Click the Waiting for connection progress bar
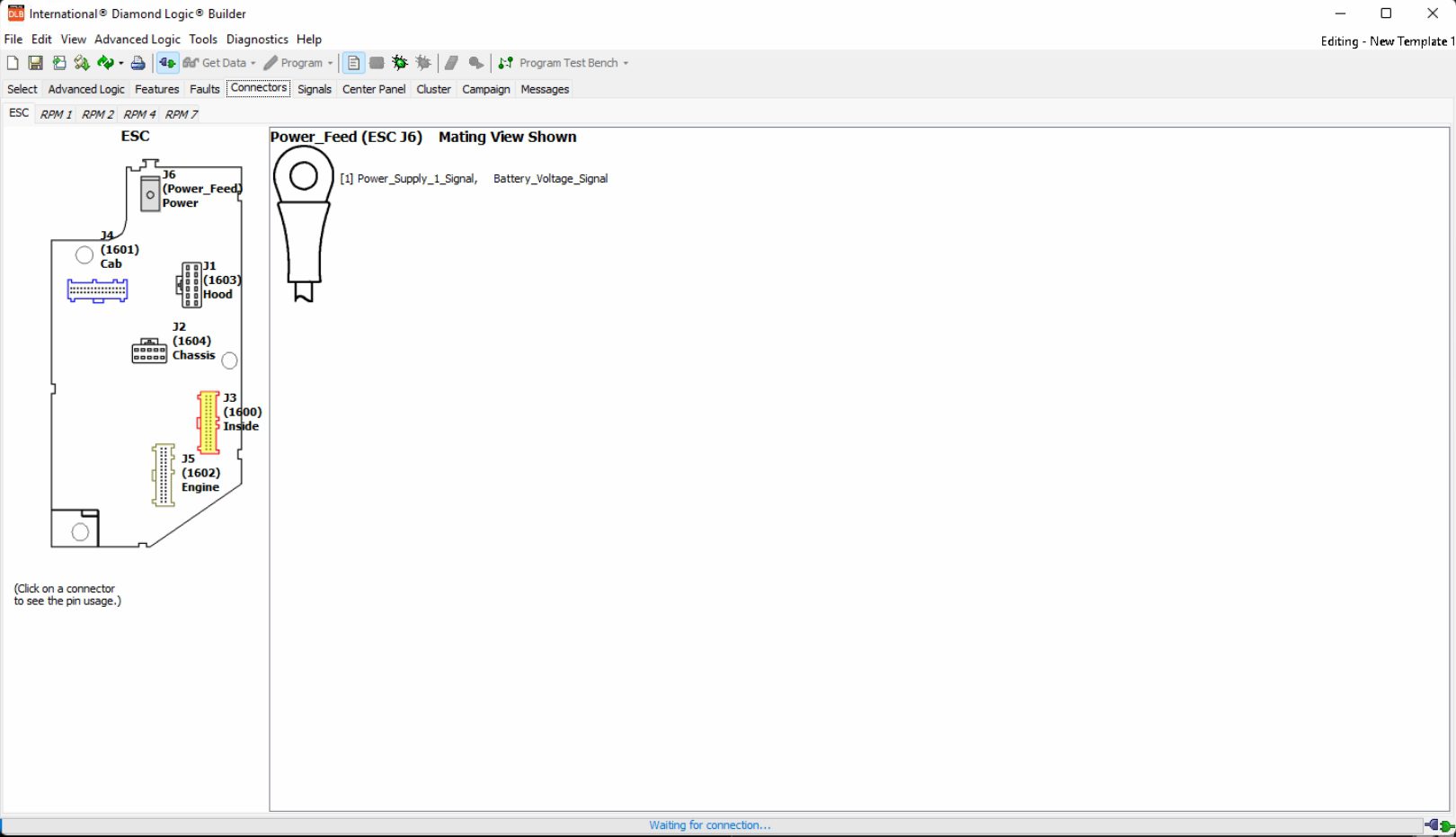The image size is (1456, 837). (709, 824)
